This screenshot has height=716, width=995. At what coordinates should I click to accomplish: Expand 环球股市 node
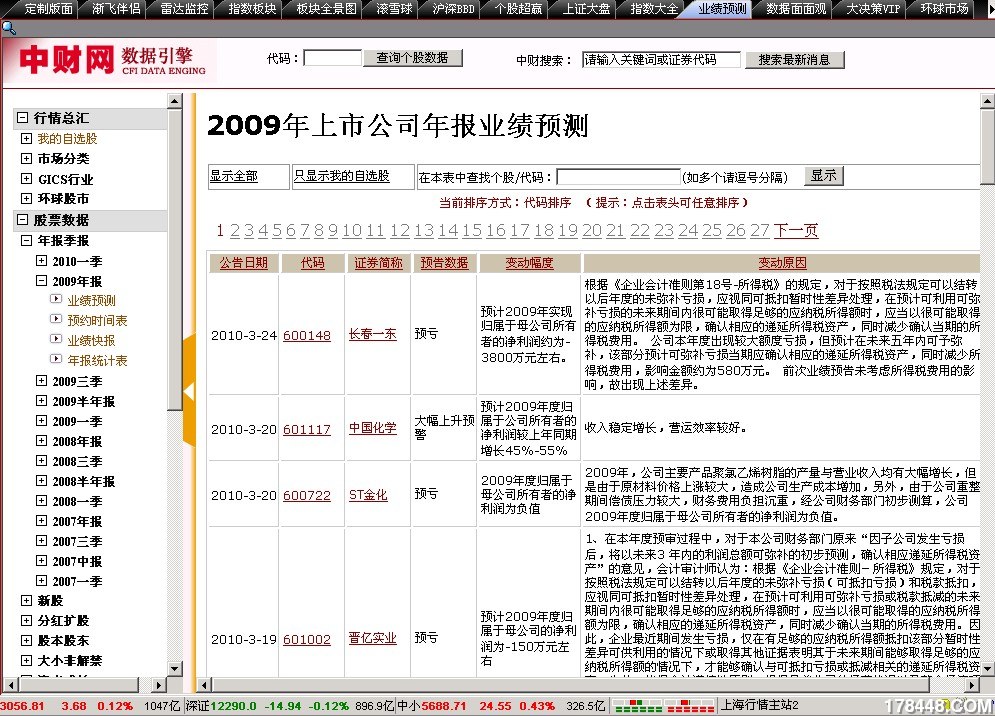pos(26,199)
